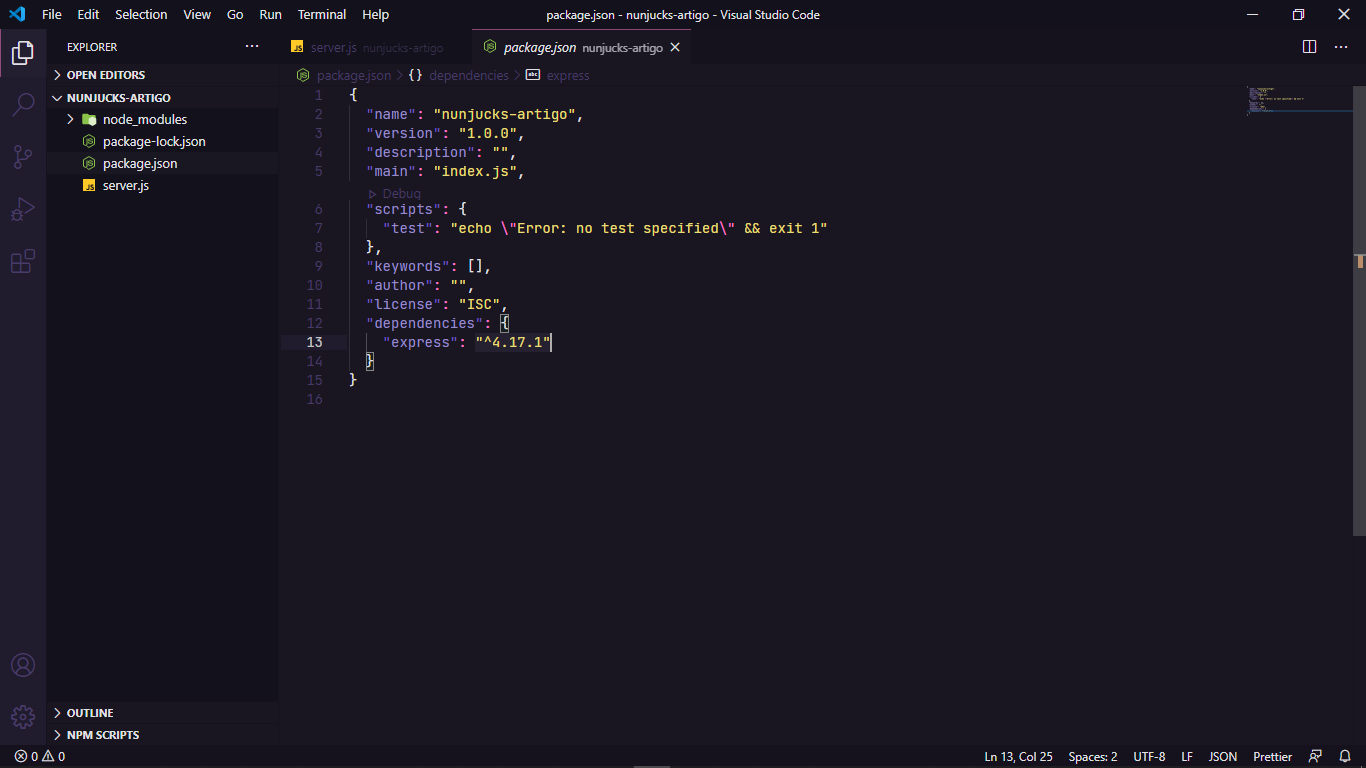The width and height of the screenshot is (1366, 768).
Task: Open the Terminal menu
Action: click(x=322, y=14)
